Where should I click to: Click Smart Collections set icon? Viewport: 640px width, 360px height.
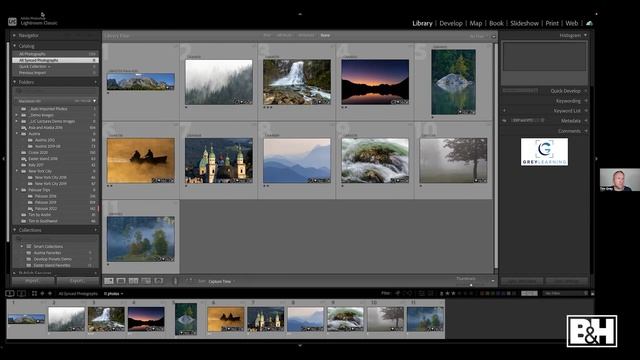click(29, 247)
